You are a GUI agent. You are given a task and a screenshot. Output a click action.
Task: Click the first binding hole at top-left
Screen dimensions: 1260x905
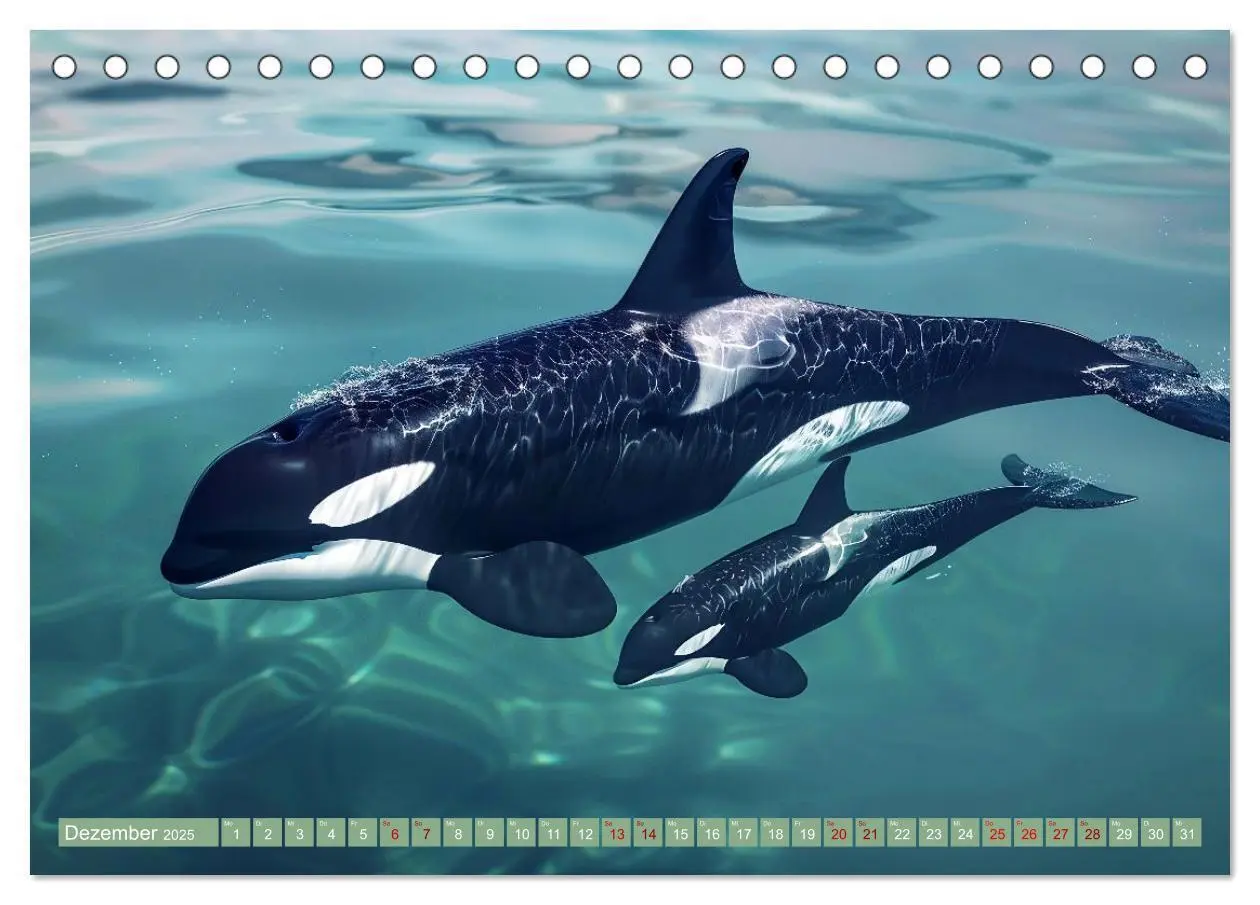click(64, 67)
